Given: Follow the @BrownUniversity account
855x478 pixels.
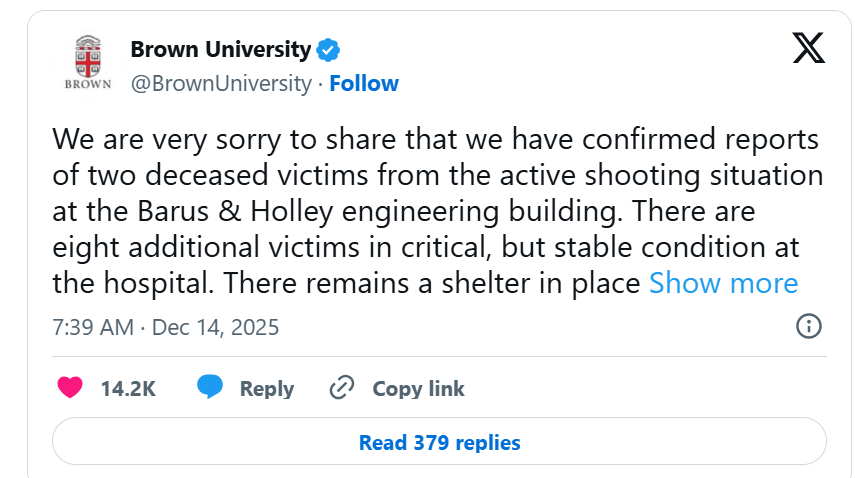Looking at the screenshot, I should click(364, 83).
